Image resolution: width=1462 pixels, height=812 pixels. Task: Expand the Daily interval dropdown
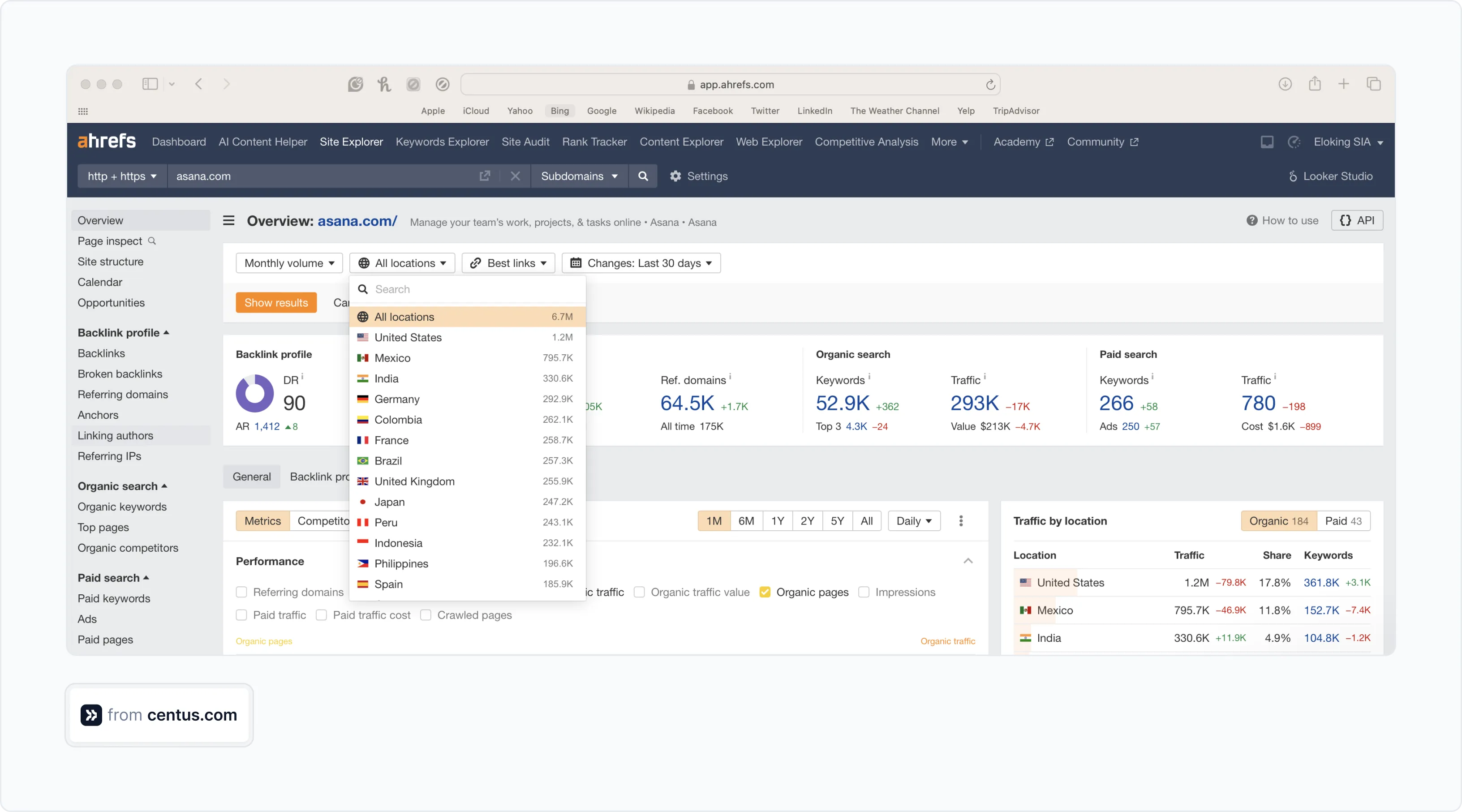pyautogui.click(x=913, y=520)
